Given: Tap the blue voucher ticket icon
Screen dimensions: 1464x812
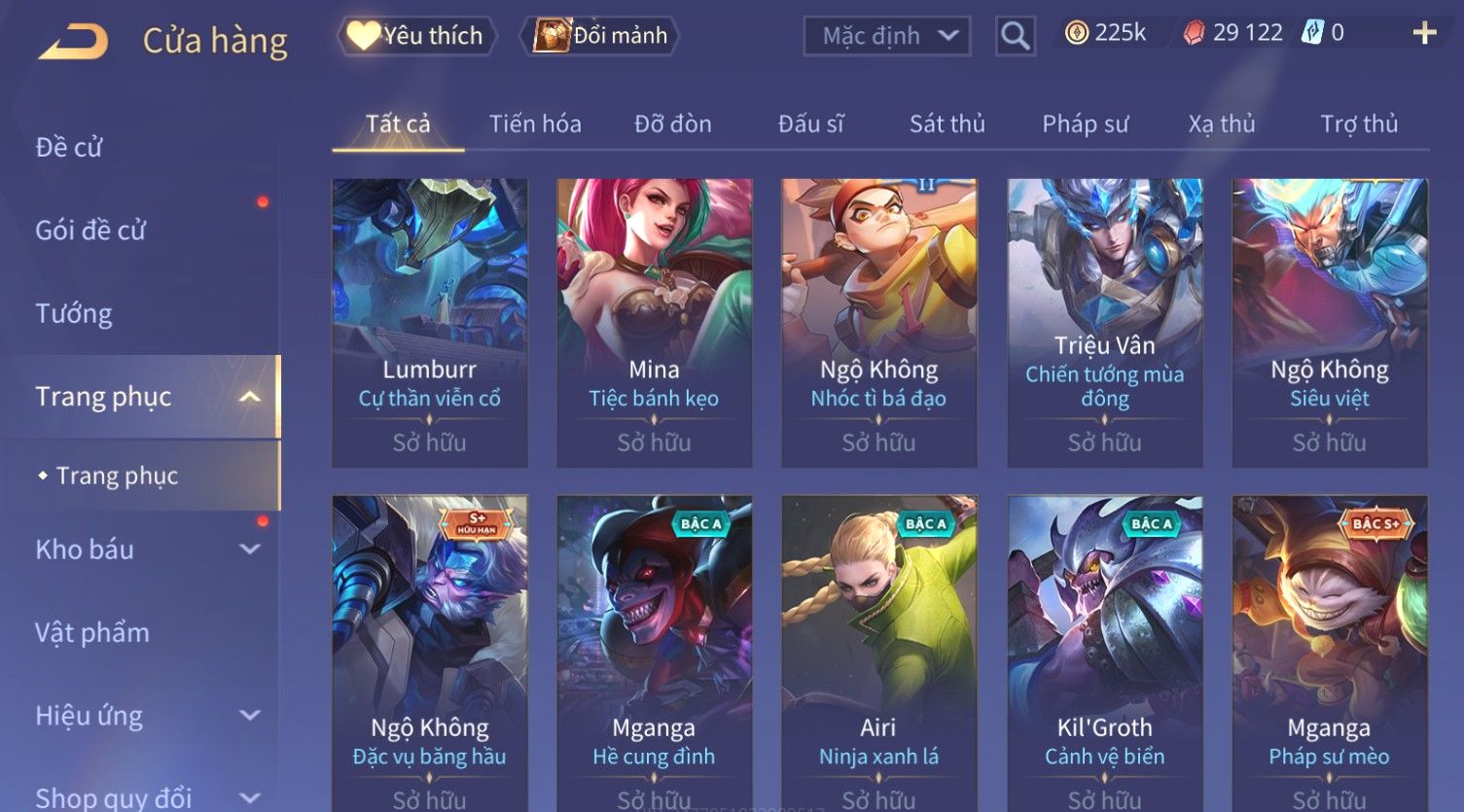Looking at the screenshot, I should [x=1313, y=33].
